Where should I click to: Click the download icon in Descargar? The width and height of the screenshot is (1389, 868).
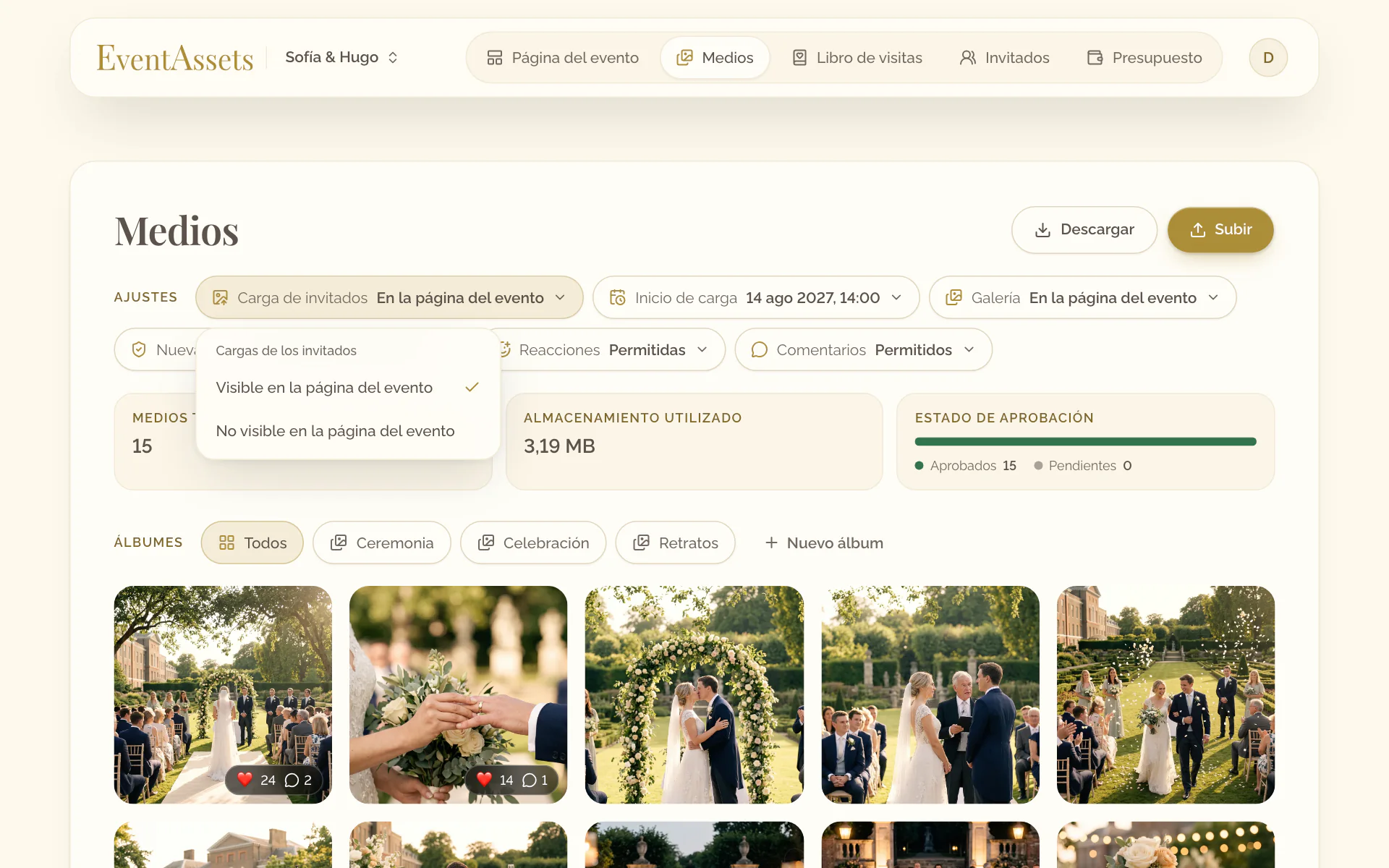pyautogui.click(x=1042, y=230)
